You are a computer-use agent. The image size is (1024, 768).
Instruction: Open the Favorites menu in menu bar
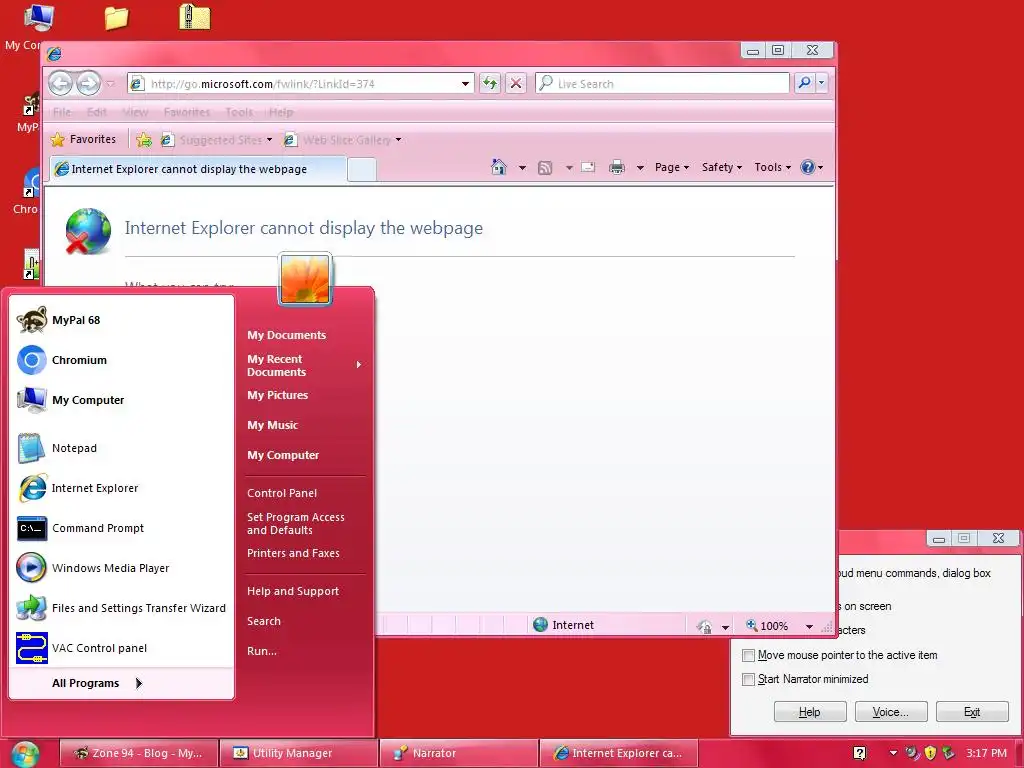tap(187, 112)
